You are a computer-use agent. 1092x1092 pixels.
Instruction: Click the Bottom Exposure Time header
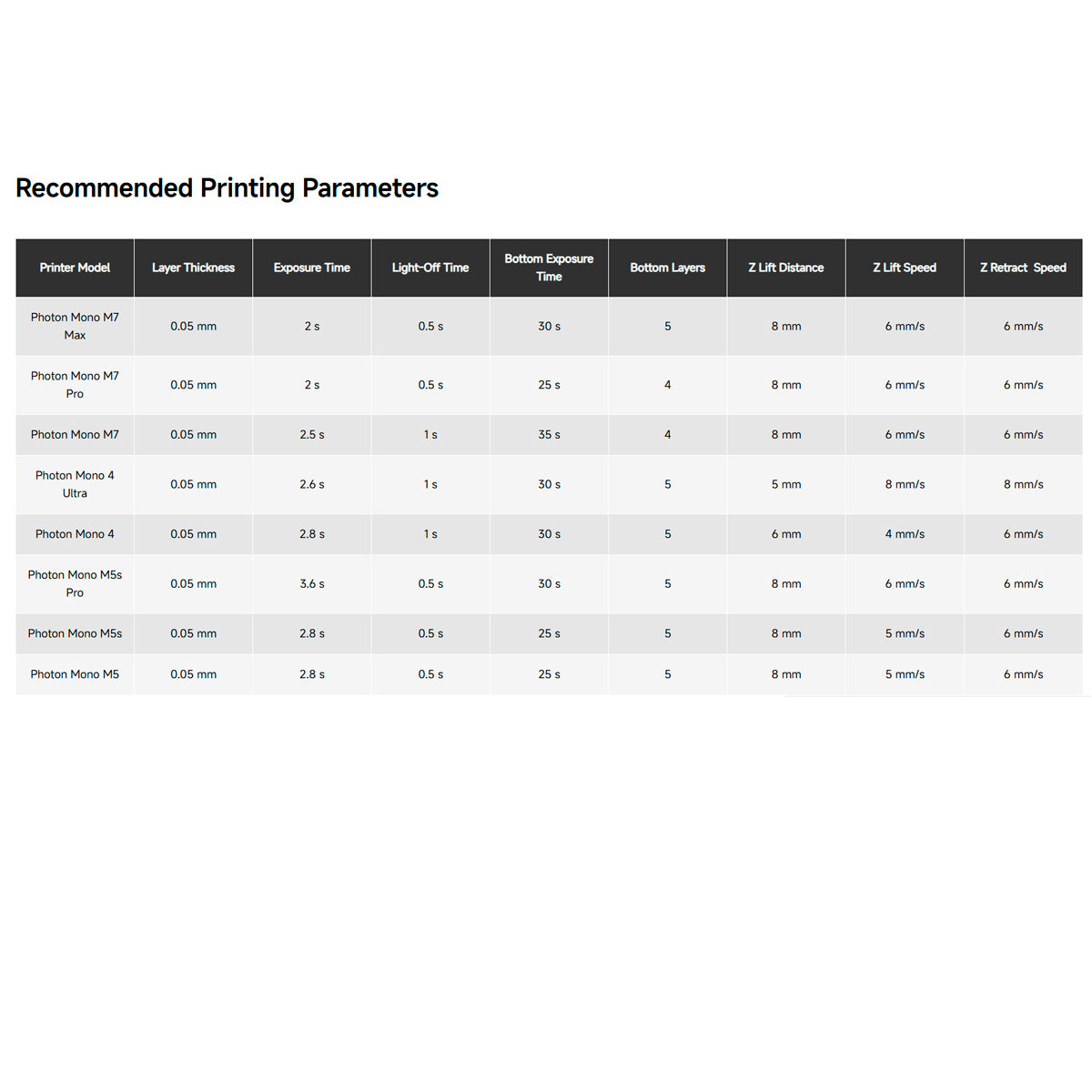click(x=549, y=268)
